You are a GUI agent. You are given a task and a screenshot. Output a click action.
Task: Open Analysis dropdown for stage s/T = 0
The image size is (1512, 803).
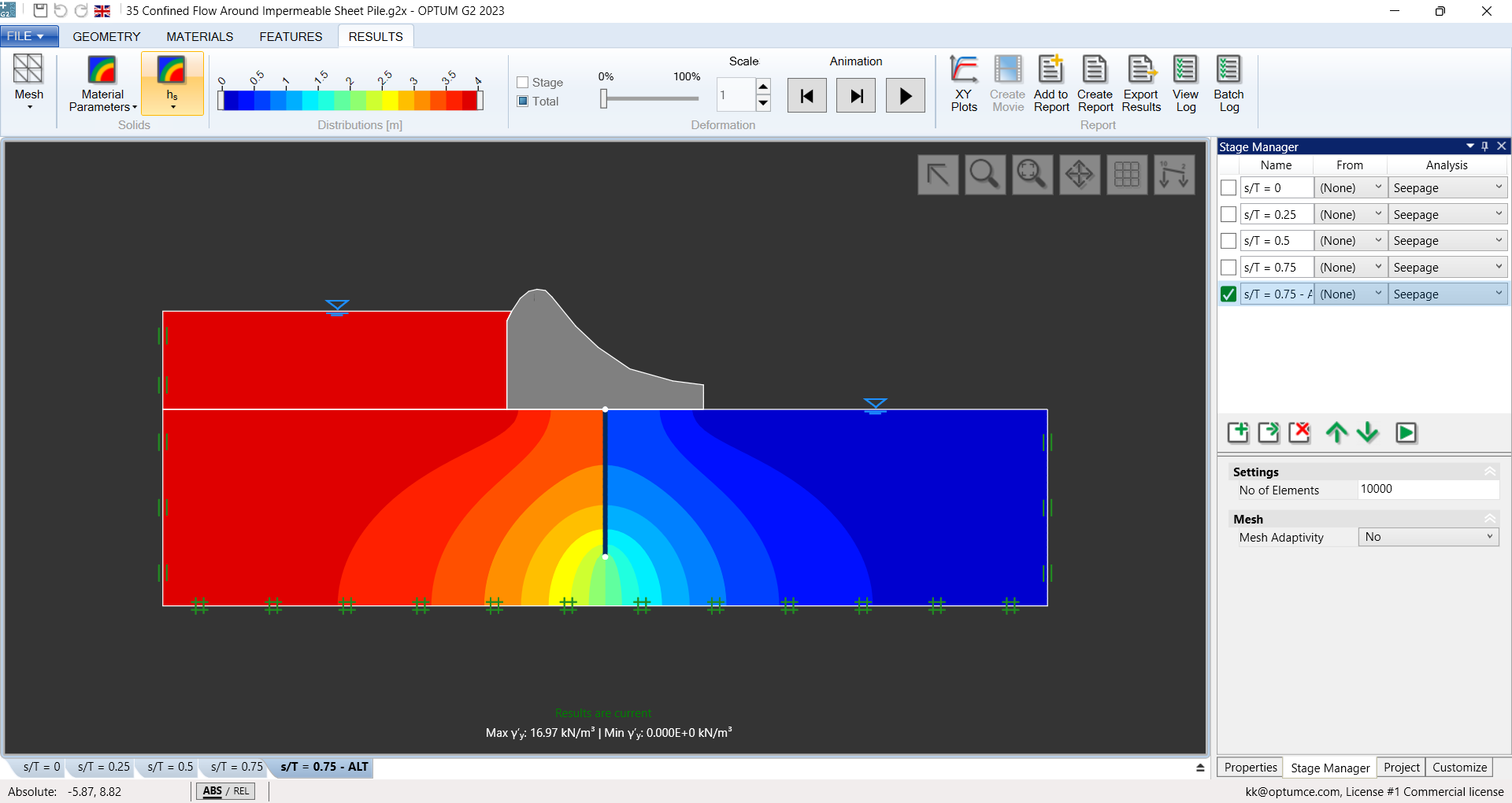pos(1447,188)
